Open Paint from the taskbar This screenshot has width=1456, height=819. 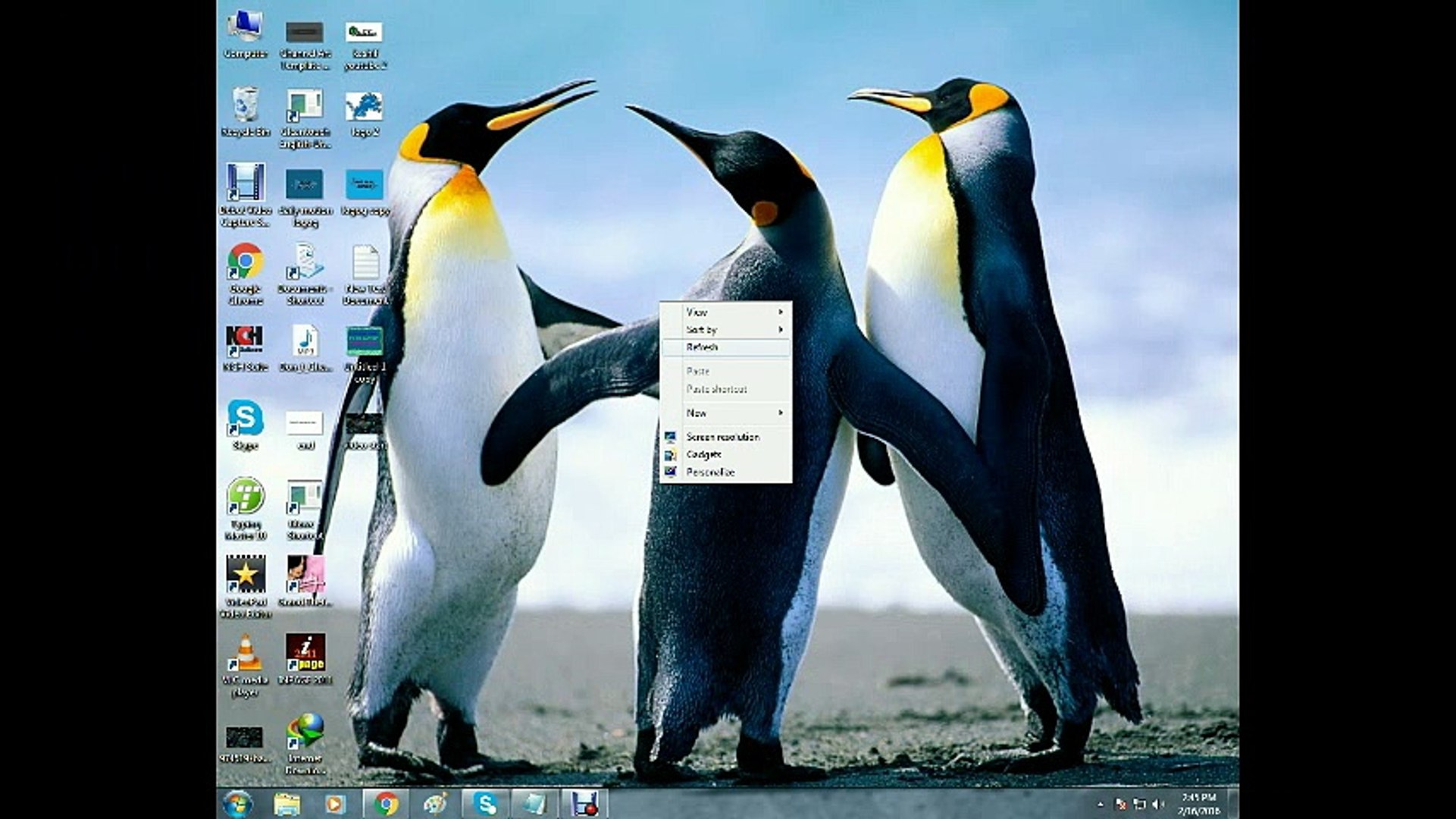click(x=435, y=804)
